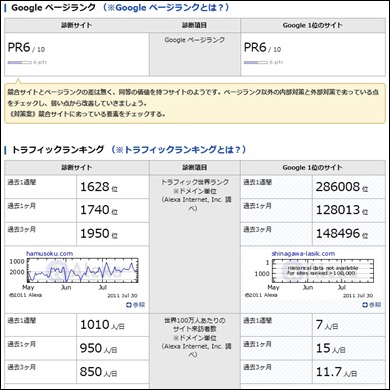Click 'PR6 / 10' in Google 1位のサイト column
The image size is (390, 390).
point(262,48)
